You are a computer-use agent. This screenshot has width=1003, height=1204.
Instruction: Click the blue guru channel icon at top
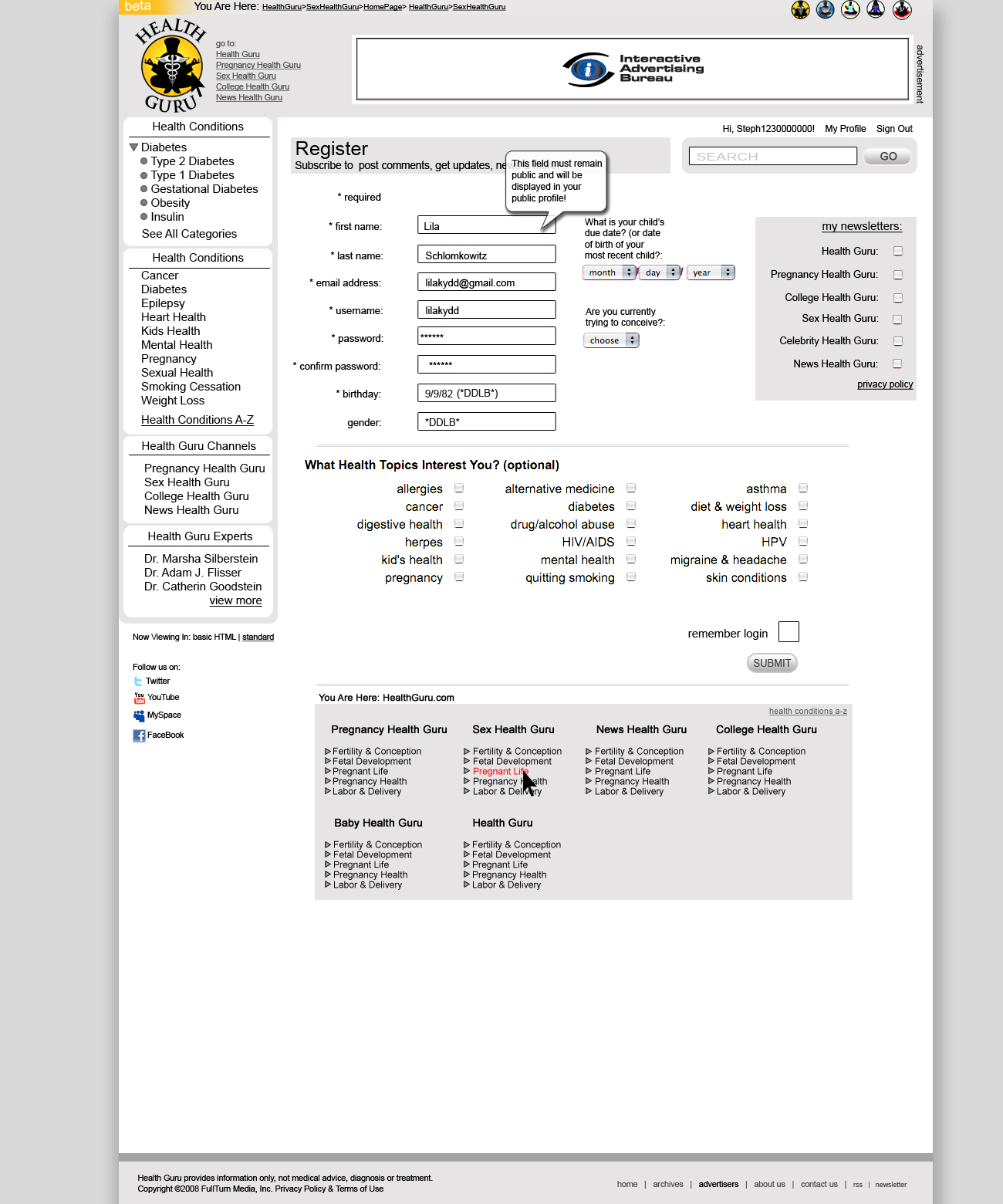tap(825, 10)
